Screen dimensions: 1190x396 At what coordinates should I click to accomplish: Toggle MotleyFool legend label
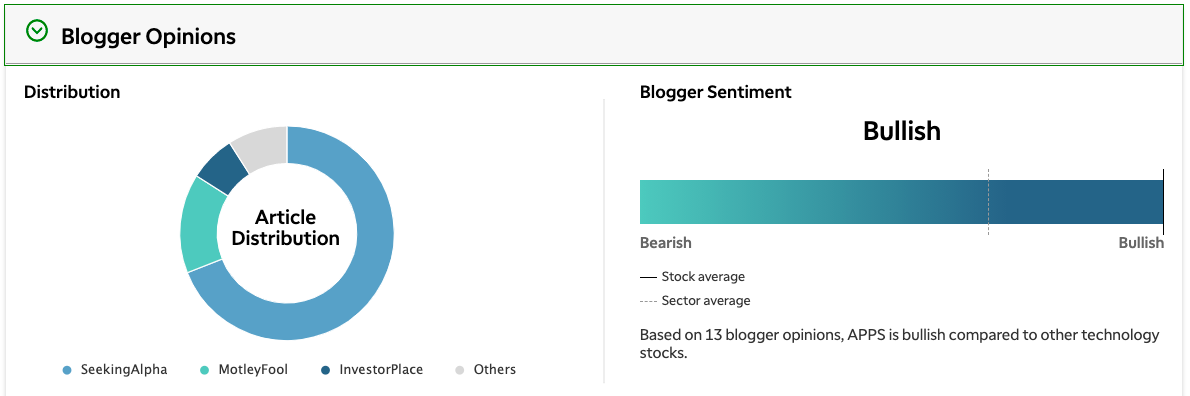253,370
